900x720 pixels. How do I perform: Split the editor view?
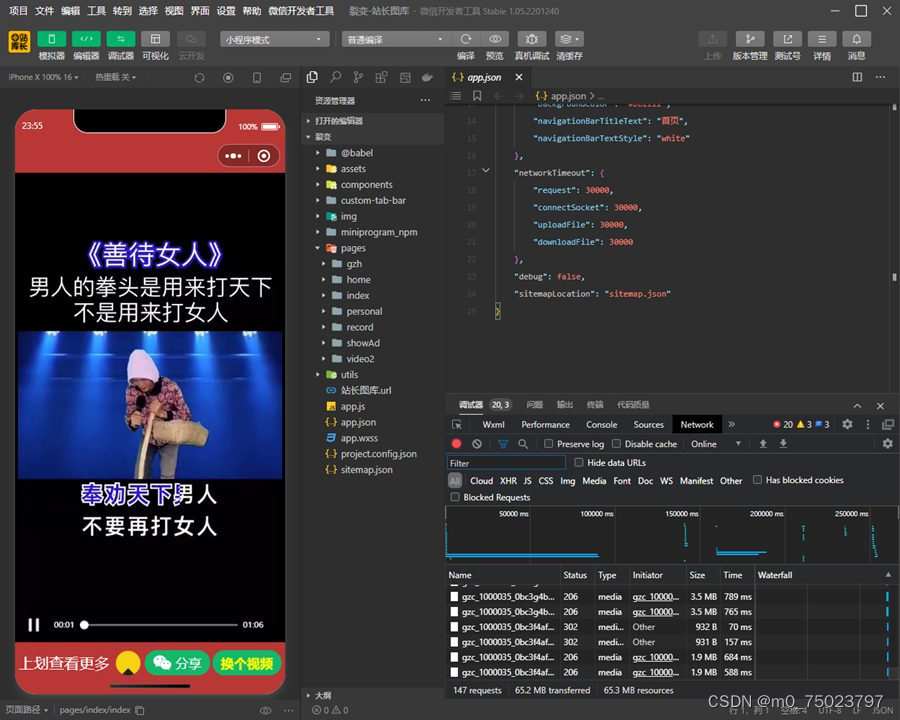click(857, 77)
